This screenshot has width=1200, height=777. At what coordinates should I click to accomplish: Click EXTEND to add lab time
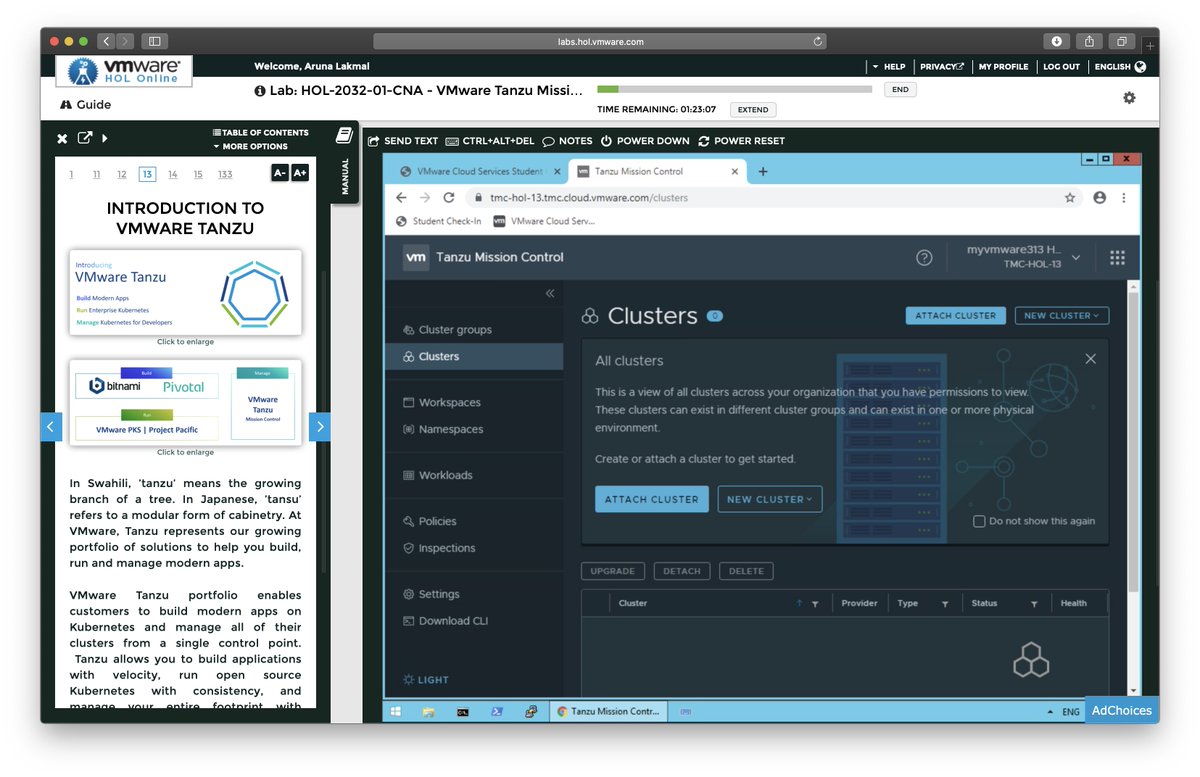(753, 109)
